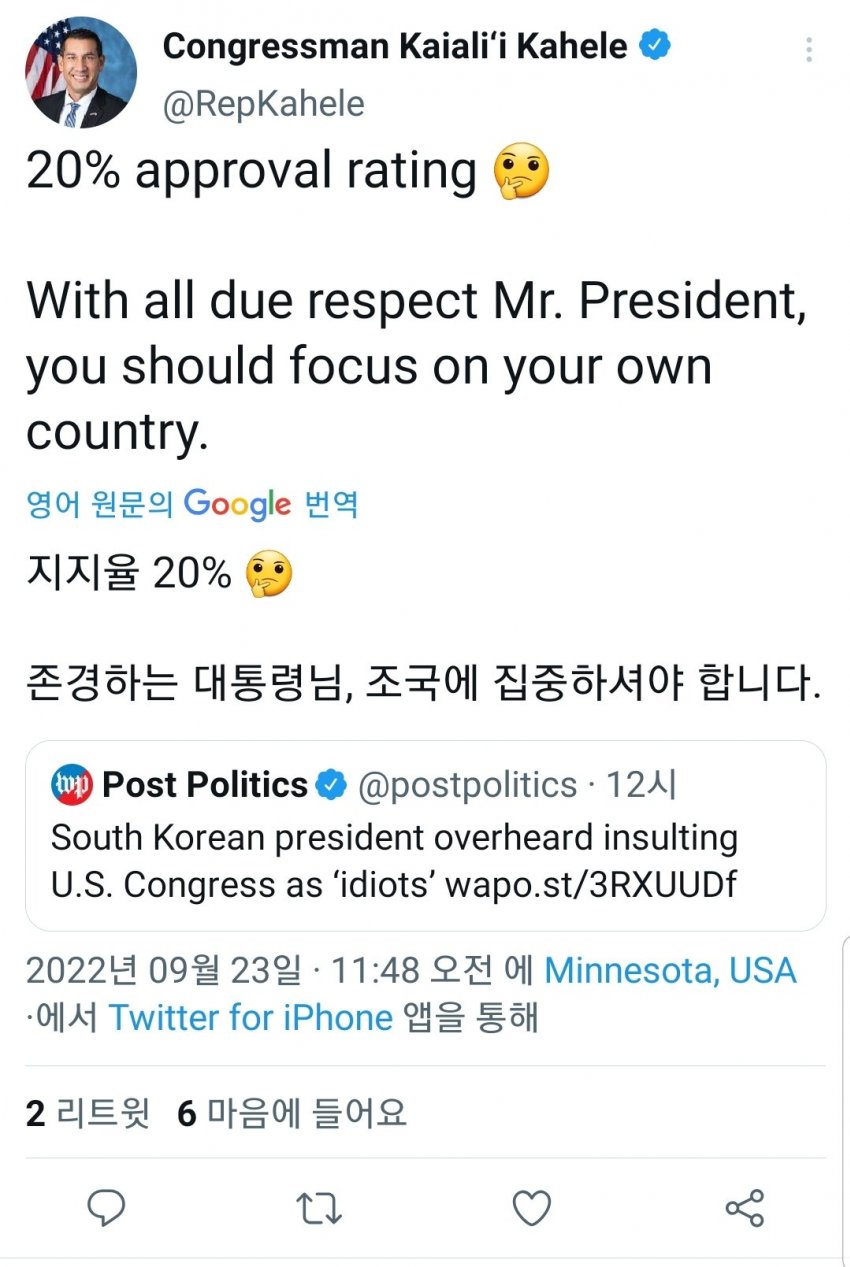Open the @postpolitics handle
The width and height of the screenshot is (850, 1267).
pos(467,785)
